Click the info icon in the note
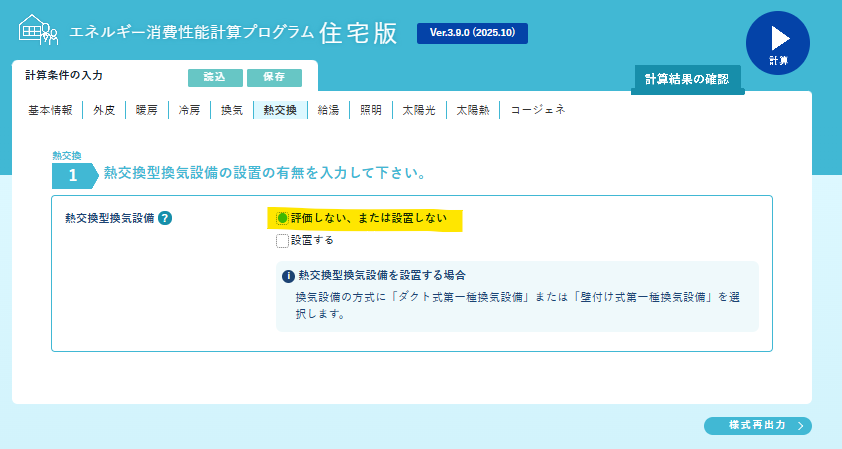This screenshot has width=842, height=449. click(288, 275)
